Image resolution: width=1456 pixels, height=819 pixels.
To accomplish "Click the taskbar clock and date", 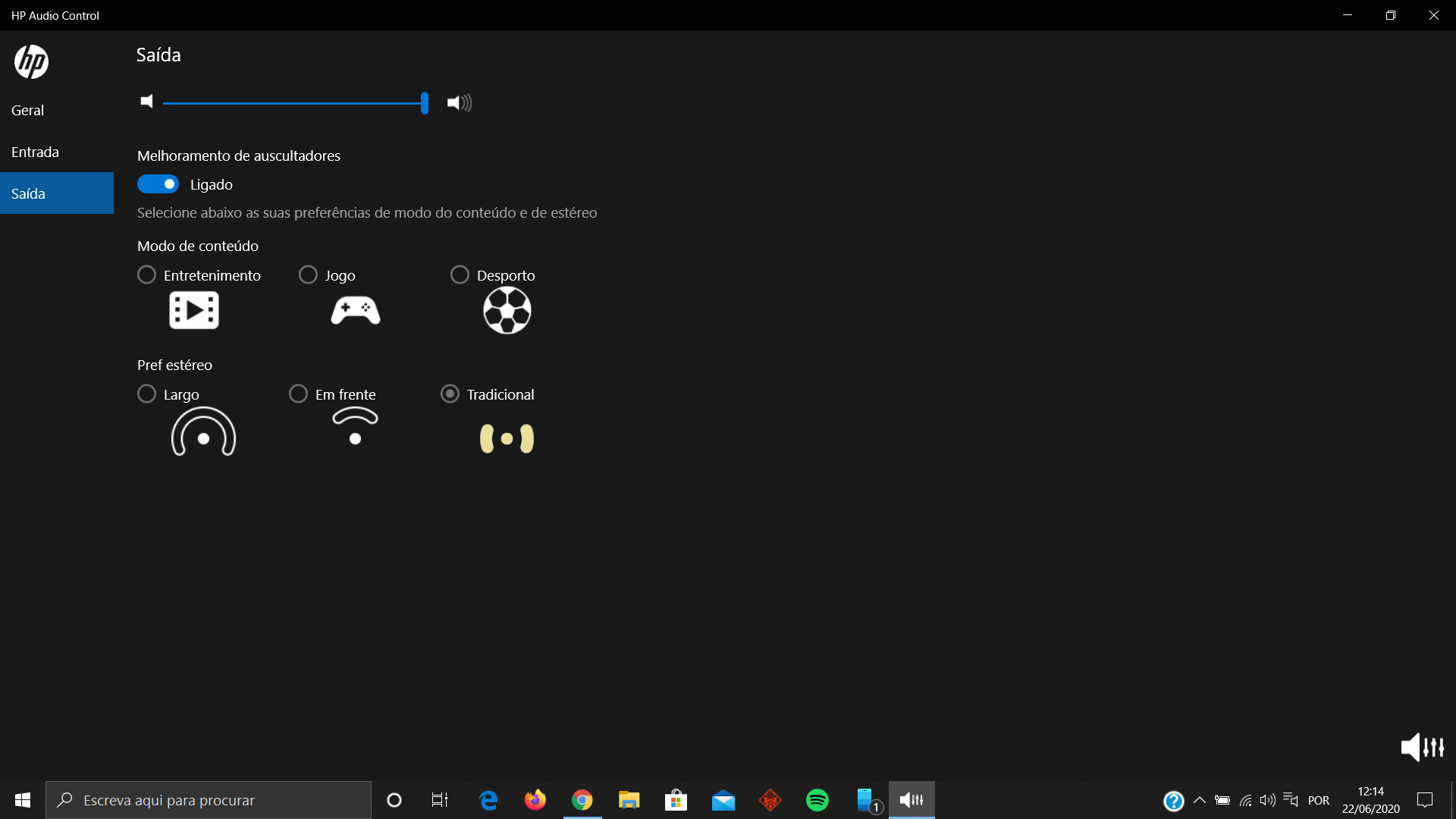I will tap(1371, 800).
